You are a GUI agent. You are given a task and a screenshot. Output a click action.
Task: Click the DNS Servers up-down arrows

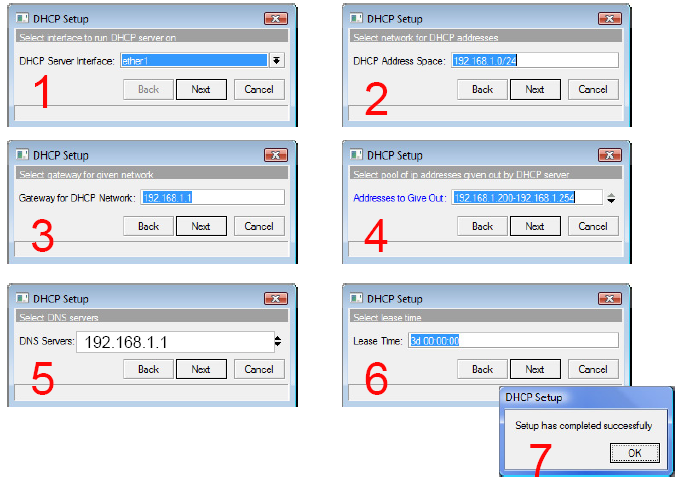pos(278,342)
